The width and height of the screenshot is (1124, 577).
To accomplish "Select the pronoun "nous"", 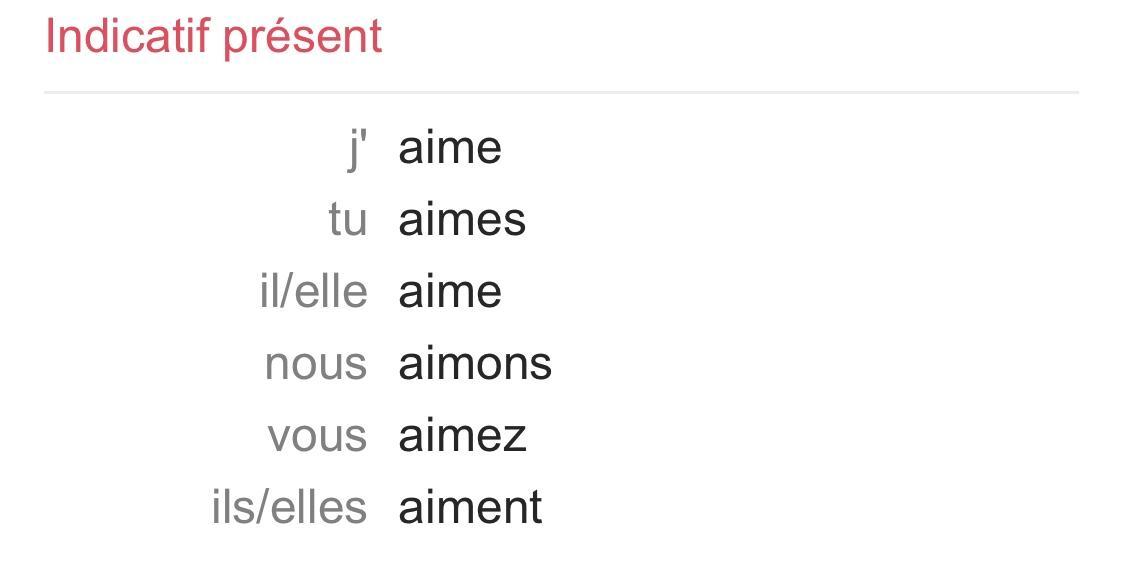I will click(315, 365).
